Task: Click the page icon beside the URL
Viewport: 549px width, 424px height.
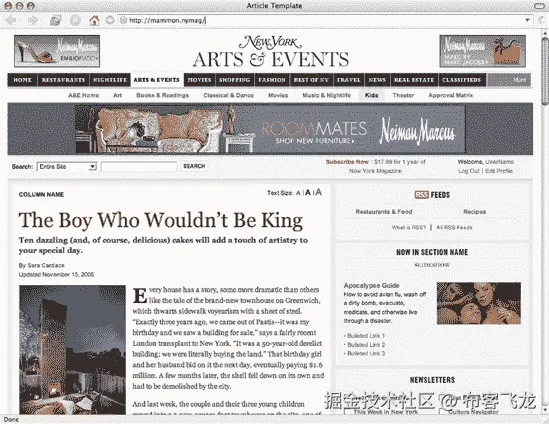Action: coord(123,20)
